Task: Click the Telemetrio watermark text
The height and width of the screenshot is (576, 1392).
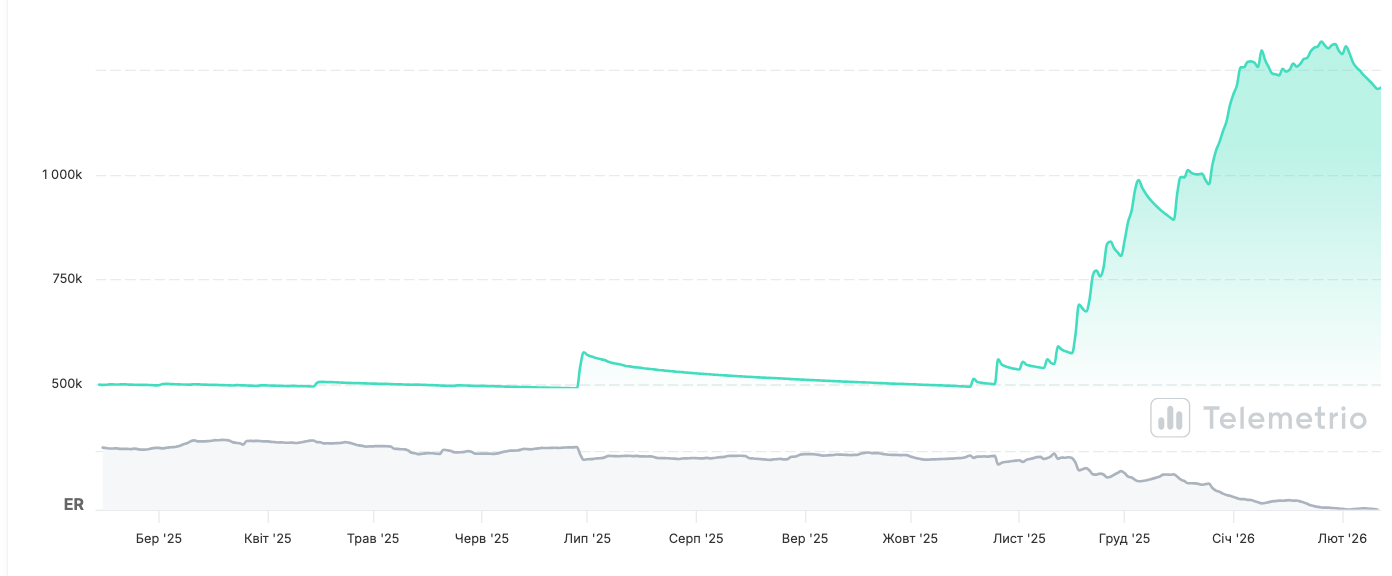Action: tap(1284, 418)
